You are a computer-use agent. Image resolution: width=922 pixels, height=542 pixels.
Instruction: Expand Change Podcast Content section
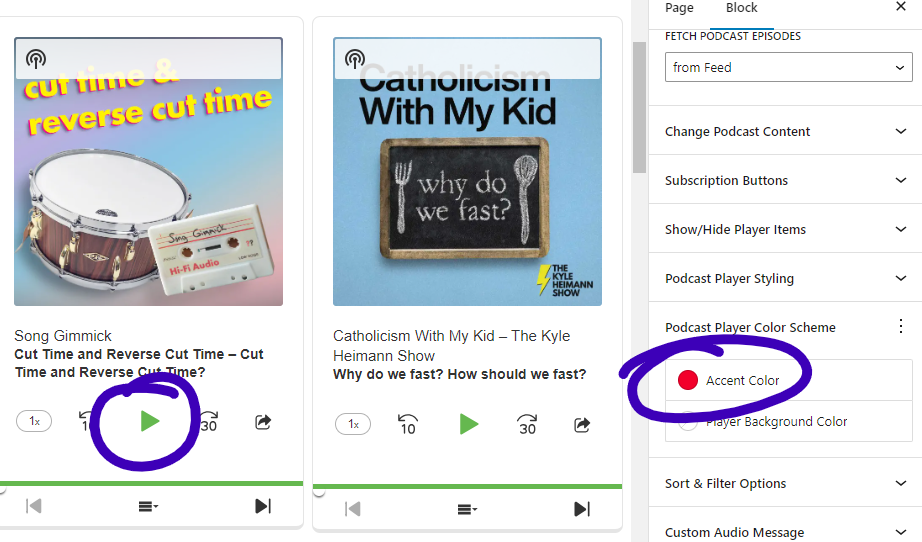tap(785, 131)
